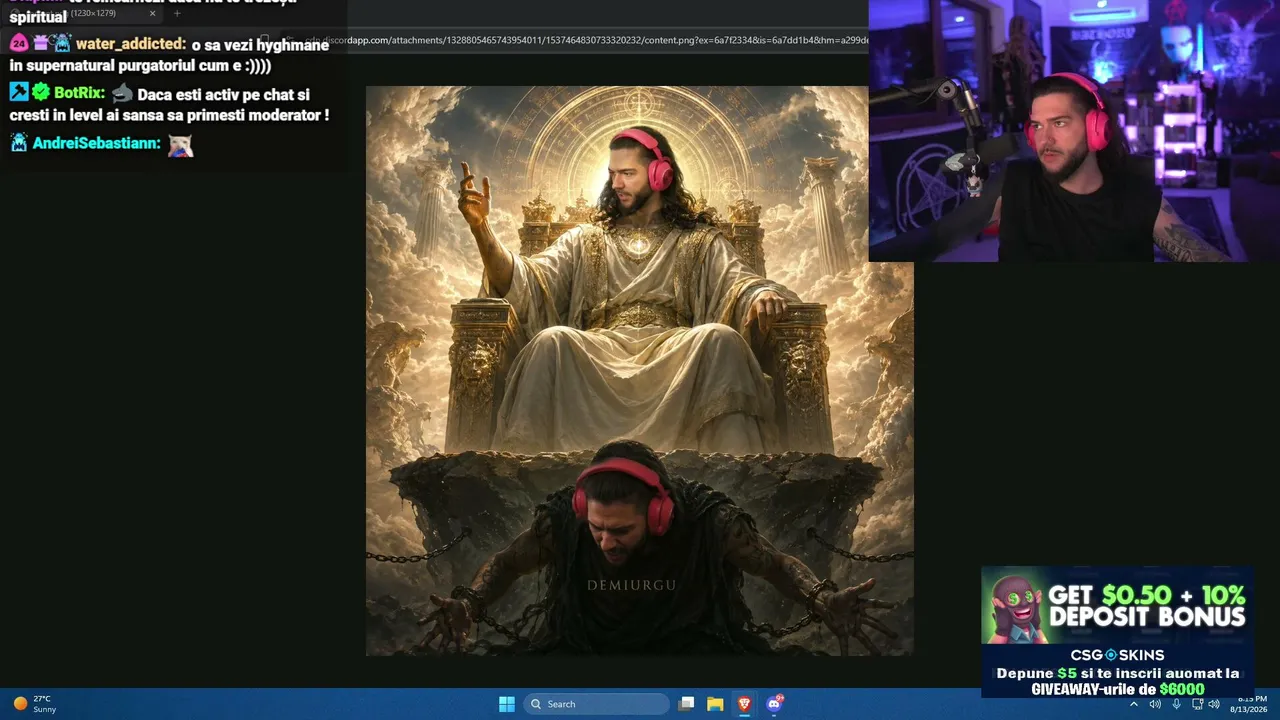Open Task View in the taskbar
The width and height of the screenshot is (1280, 720).
click(686, 704)
